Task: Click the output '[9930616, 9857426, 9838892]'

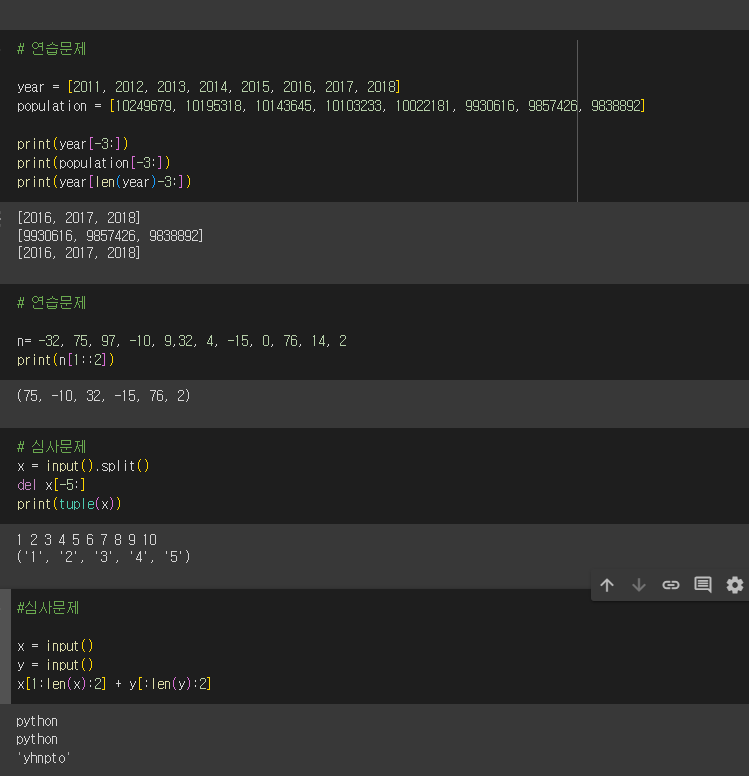Action: [110, 236]
